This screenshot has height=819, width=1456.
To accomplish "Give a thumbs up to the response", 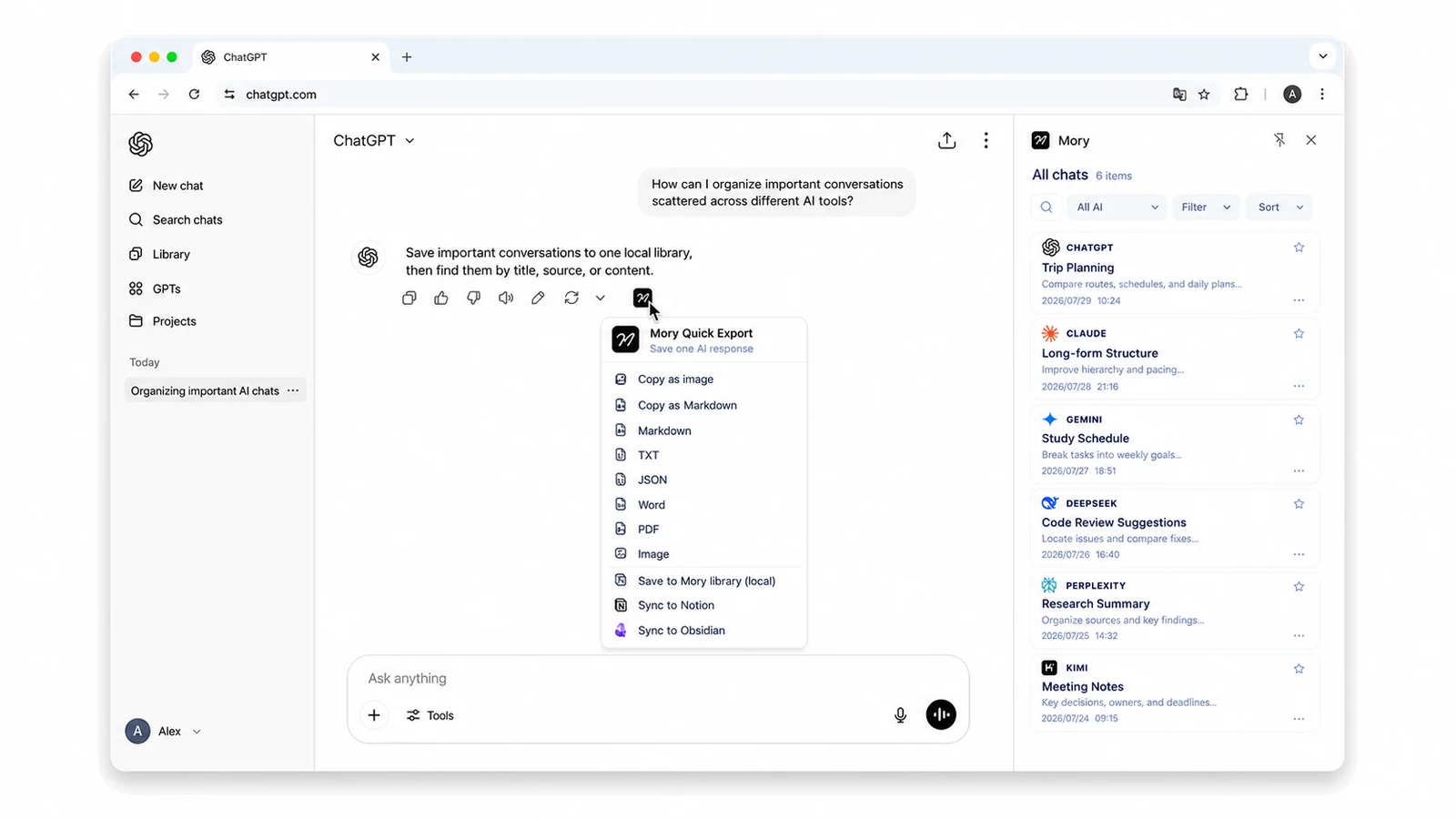I will pos(441,298).
